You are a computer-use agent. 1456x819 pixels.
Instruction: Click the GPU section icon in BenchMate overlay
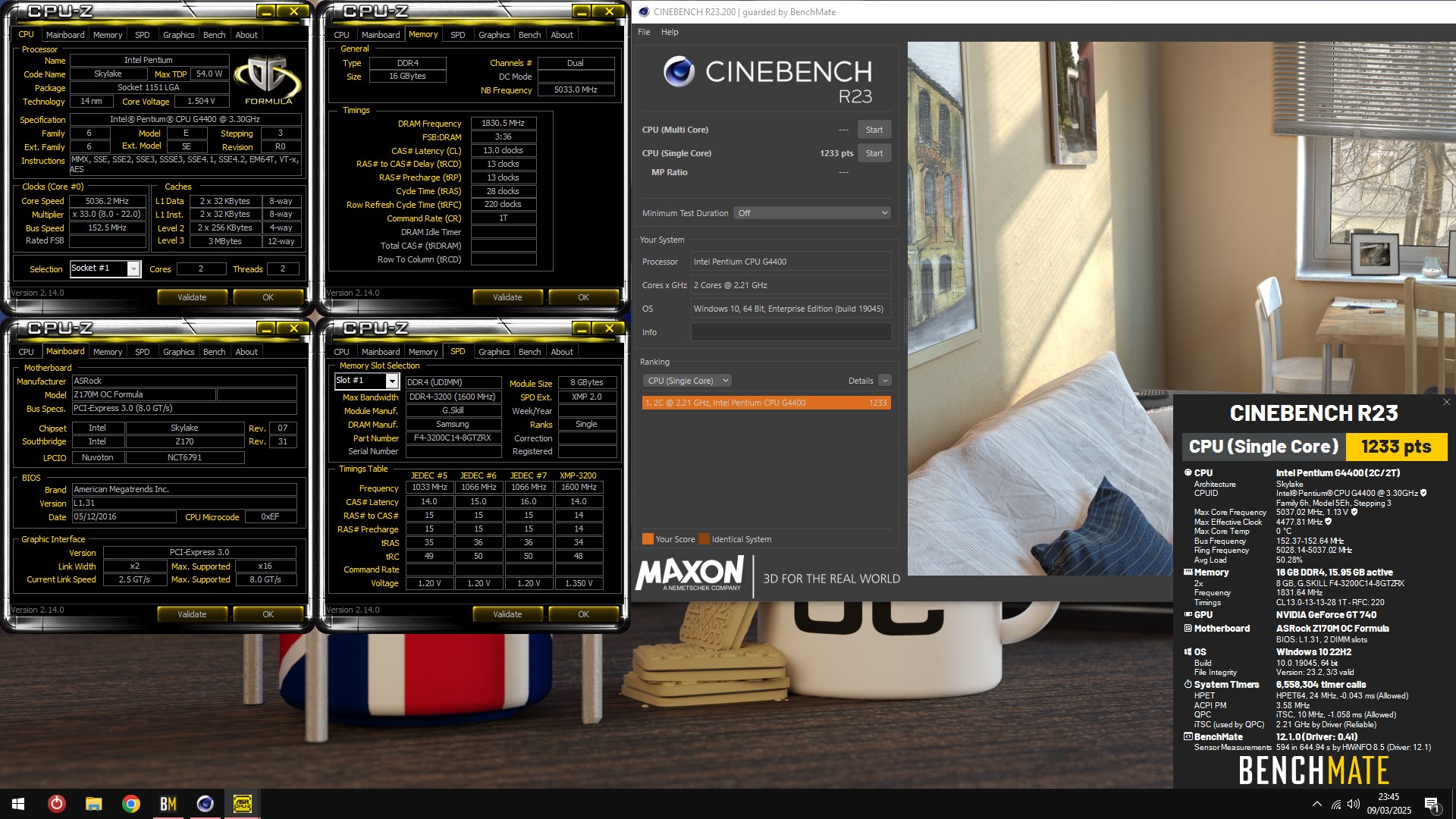pyautogui.click(x=1188, y=615)
